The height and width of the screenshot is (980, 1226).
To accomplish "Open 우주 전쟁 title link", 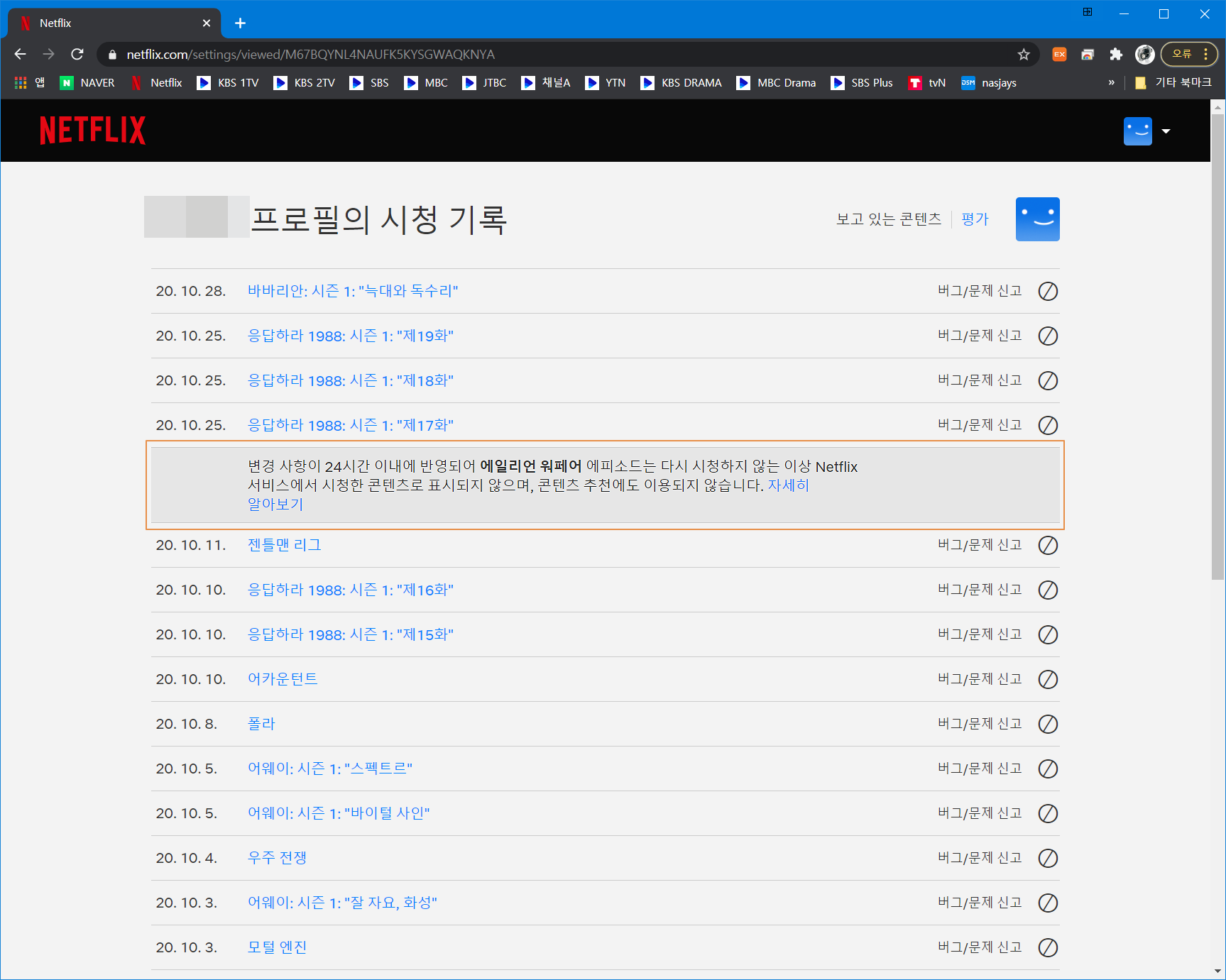I will tap(277, 858).
